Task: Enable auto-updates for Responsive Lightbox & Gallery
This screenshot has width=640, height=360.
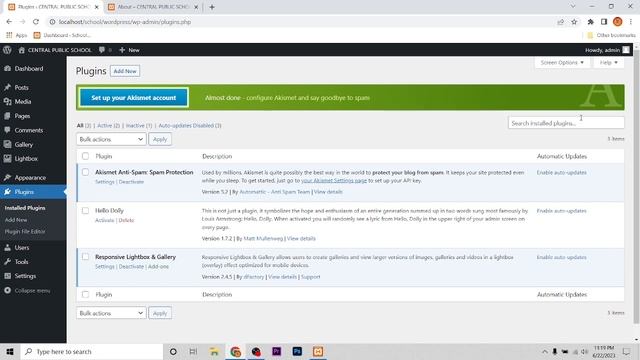Action: pos(562,258)
